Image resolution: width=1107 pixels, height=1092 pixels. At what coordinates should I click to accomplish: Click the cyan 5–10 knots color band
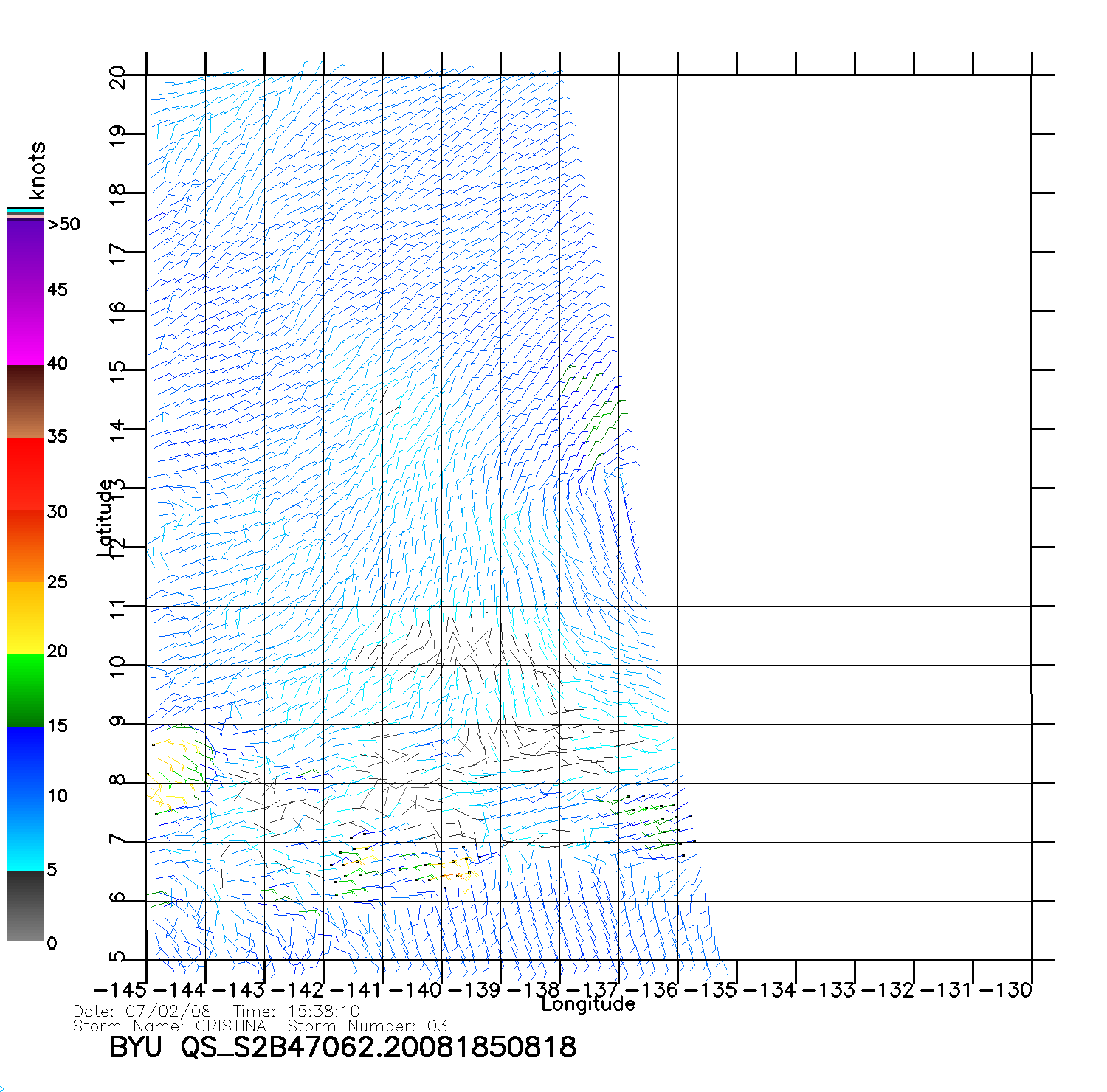25,835
